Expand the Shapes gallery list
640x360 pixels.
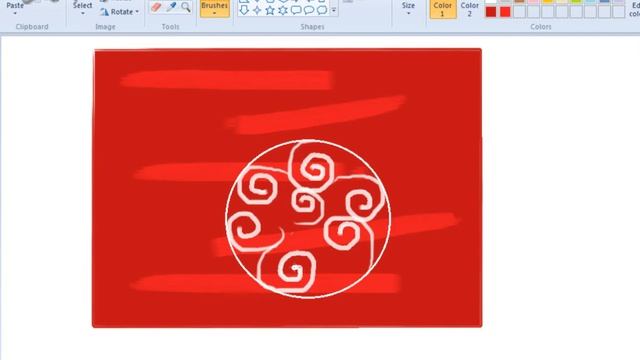[334, 10]
